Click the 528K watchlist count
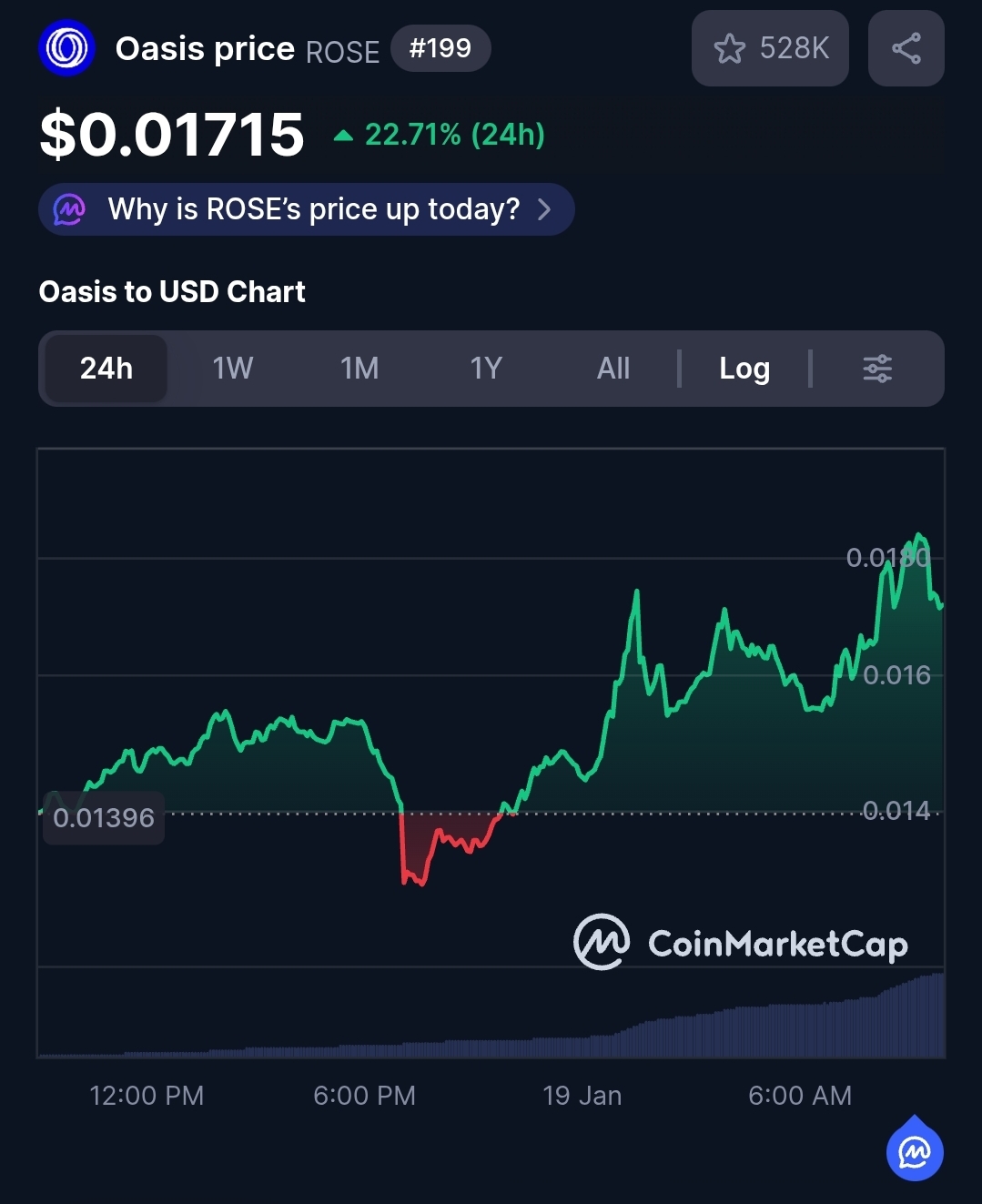This screenshot has width=982, height=1204. pos(795,49)
